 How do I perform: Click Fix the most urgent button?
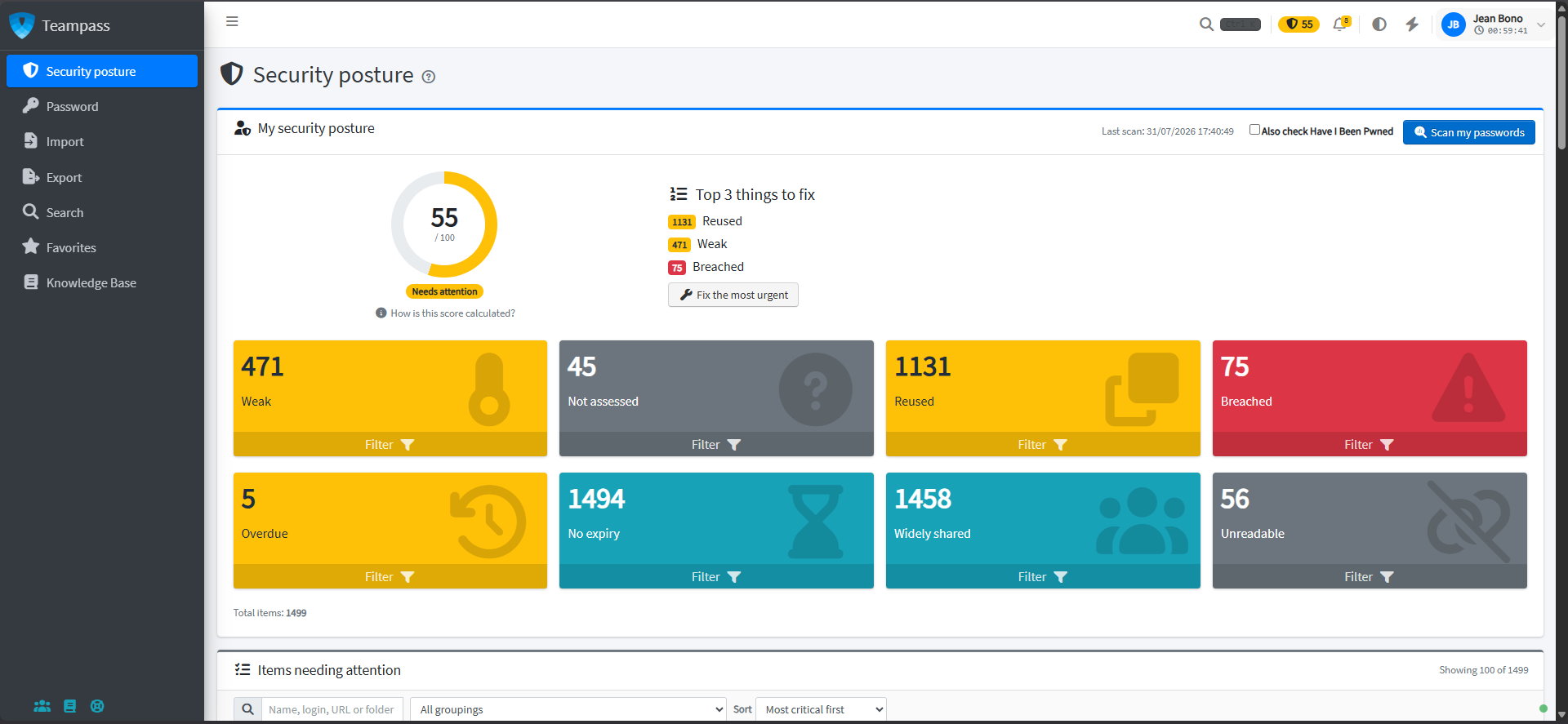(x=733, y=295)
